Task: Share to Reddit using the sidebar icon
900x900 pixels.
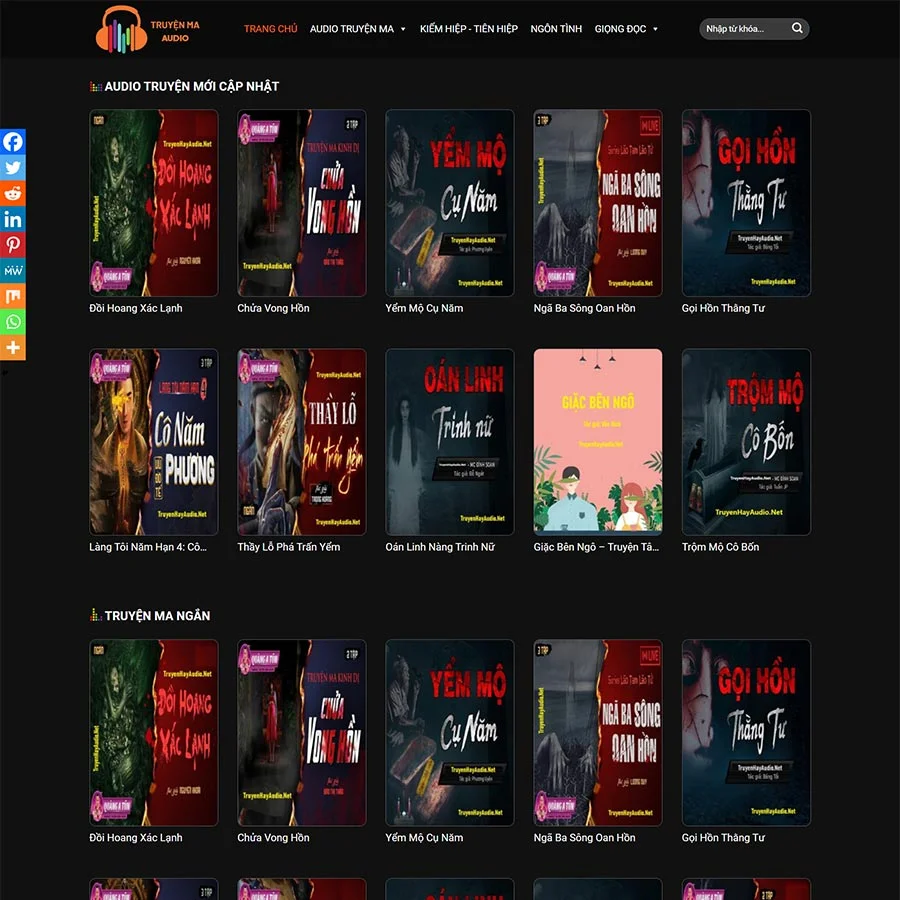Action: (12, 193)
